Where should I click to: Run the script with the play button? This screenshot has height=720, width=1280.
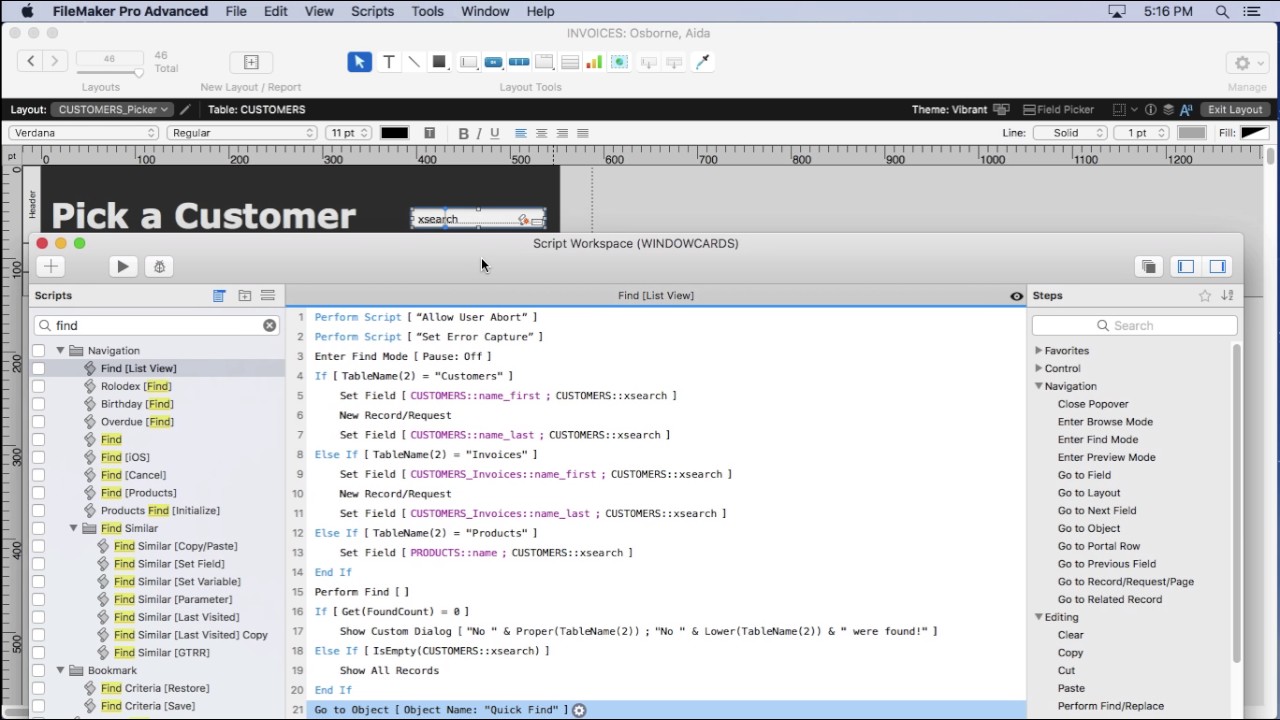click(x=123, y=266)
